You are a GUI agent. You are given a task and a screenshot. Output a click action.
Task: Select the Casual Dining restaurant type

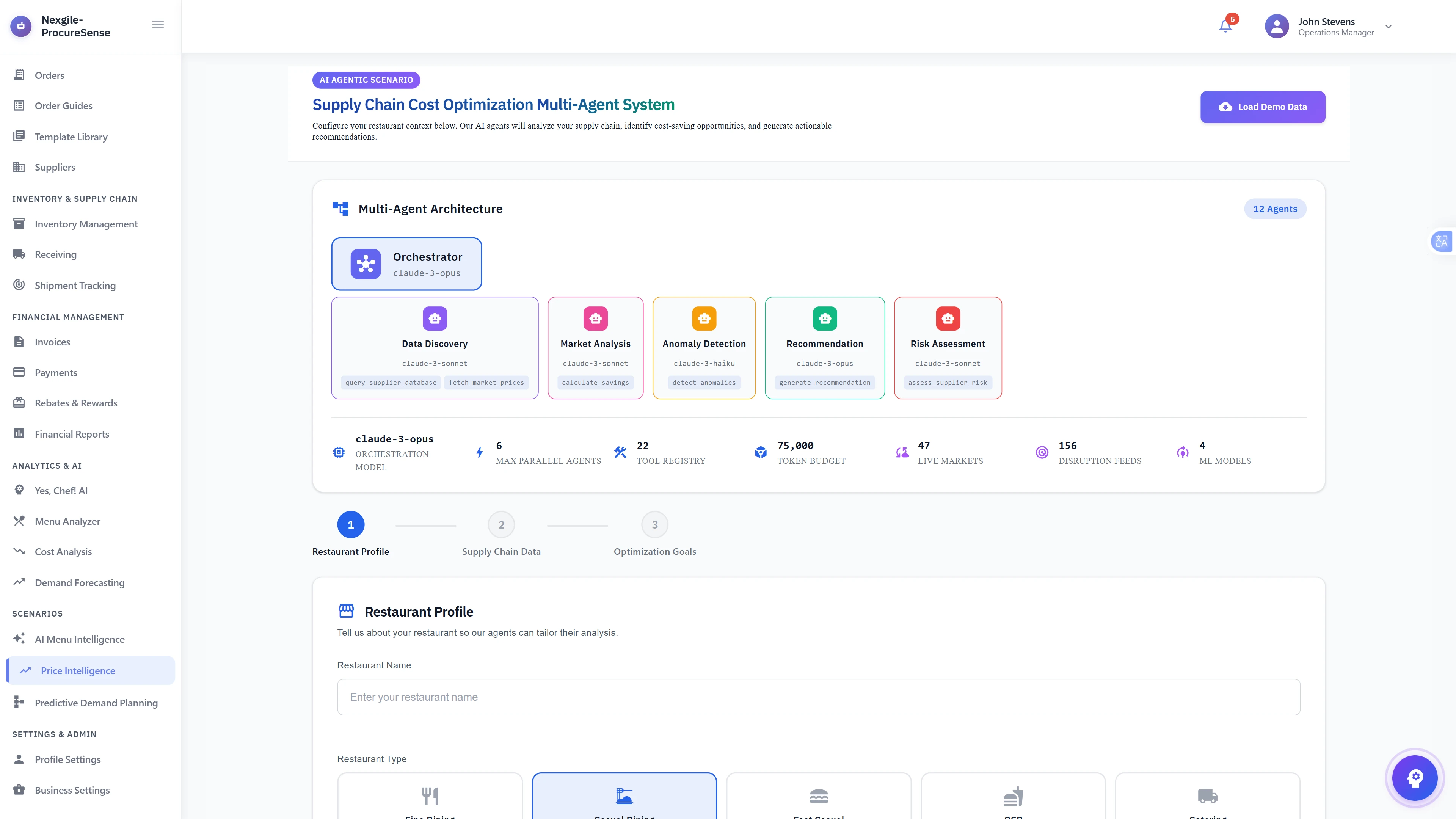[x=624, y=797]
